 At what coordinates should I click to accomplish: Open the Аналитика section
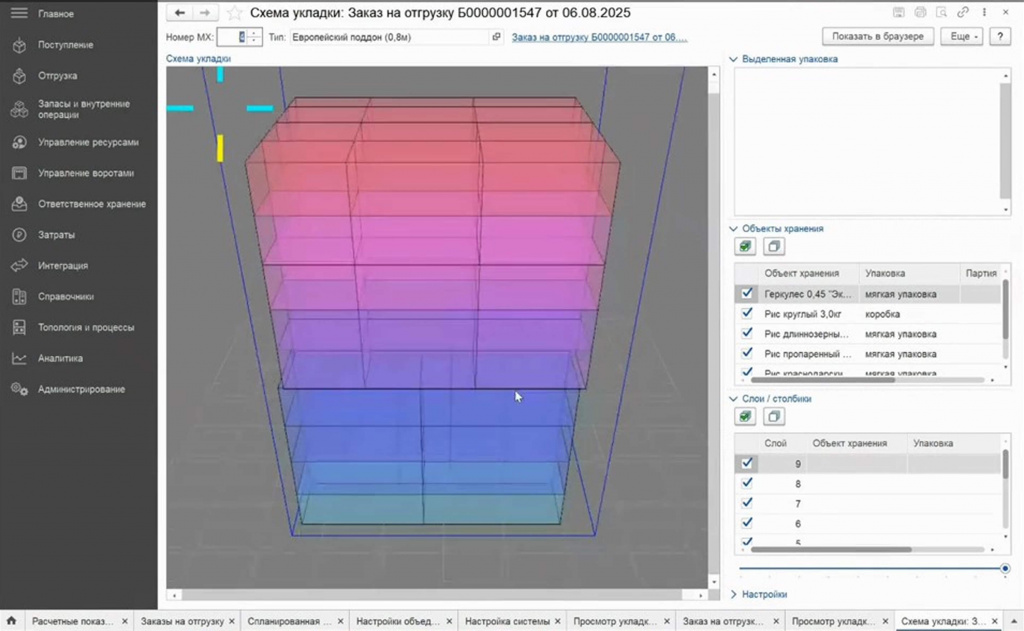tap(60, 358)
